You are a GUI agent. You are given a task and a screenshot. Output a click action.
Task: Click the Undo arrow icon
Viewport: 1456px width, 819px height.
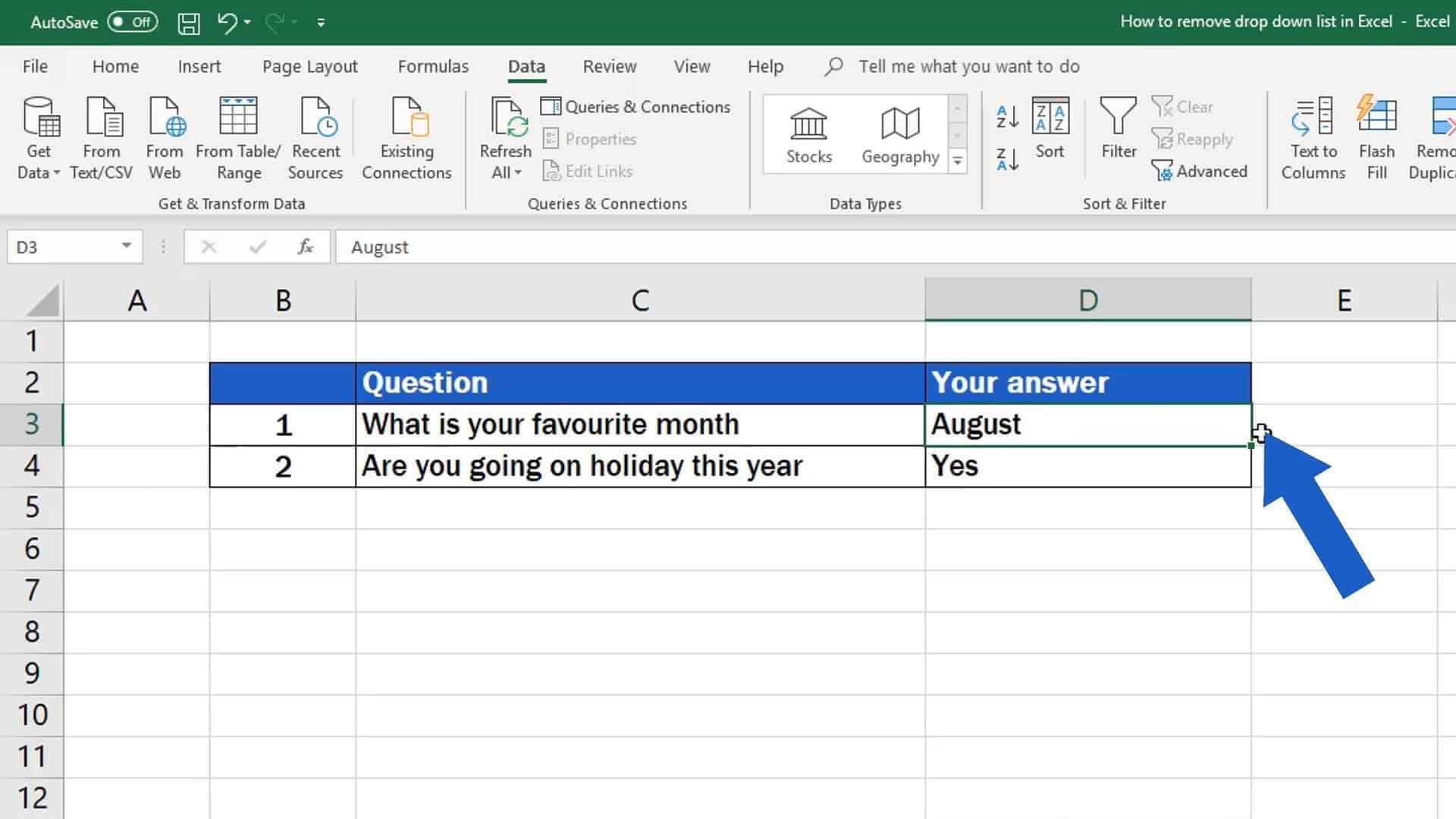tap(224, 21)
